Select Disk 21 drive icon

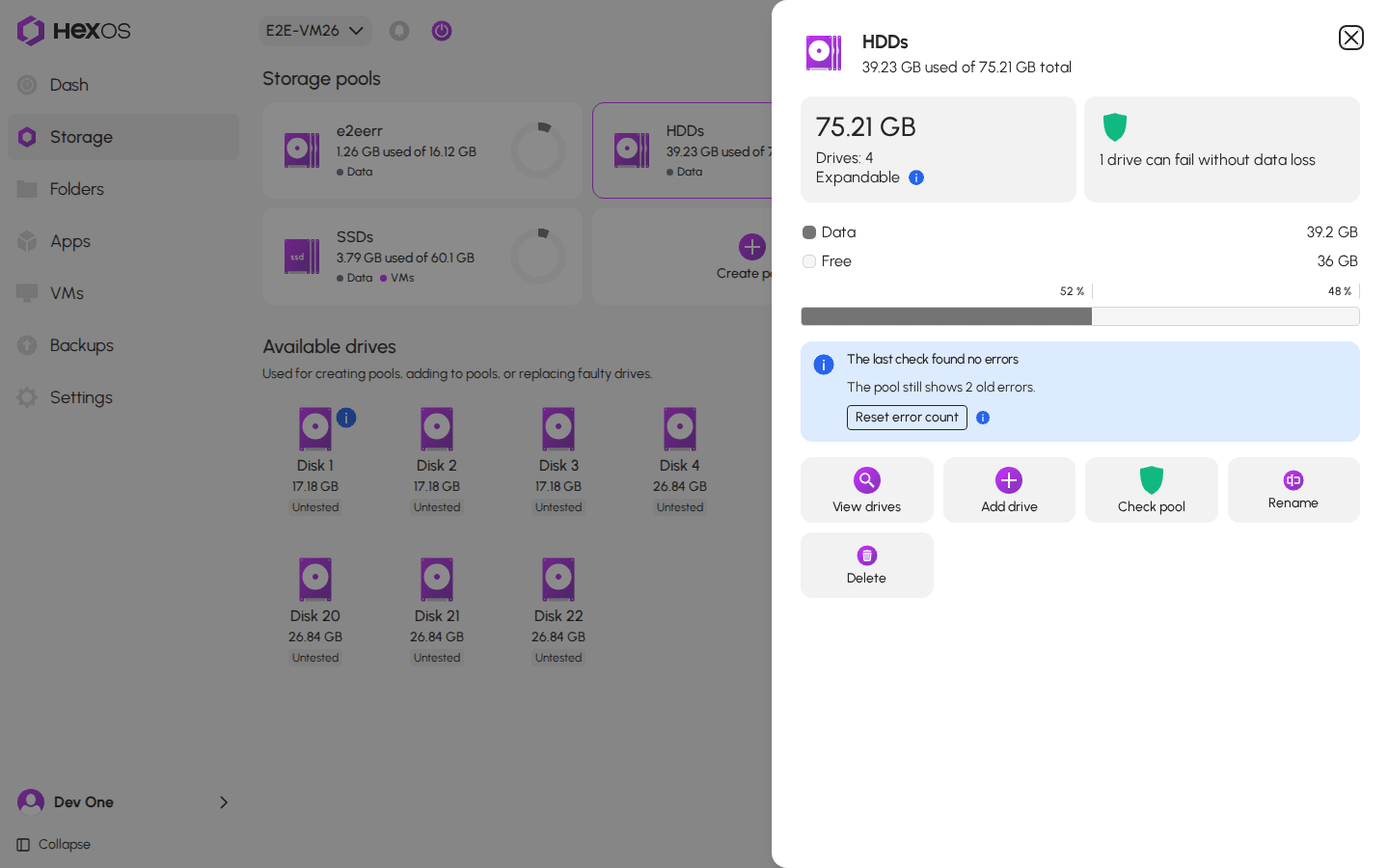pos(437,580)
